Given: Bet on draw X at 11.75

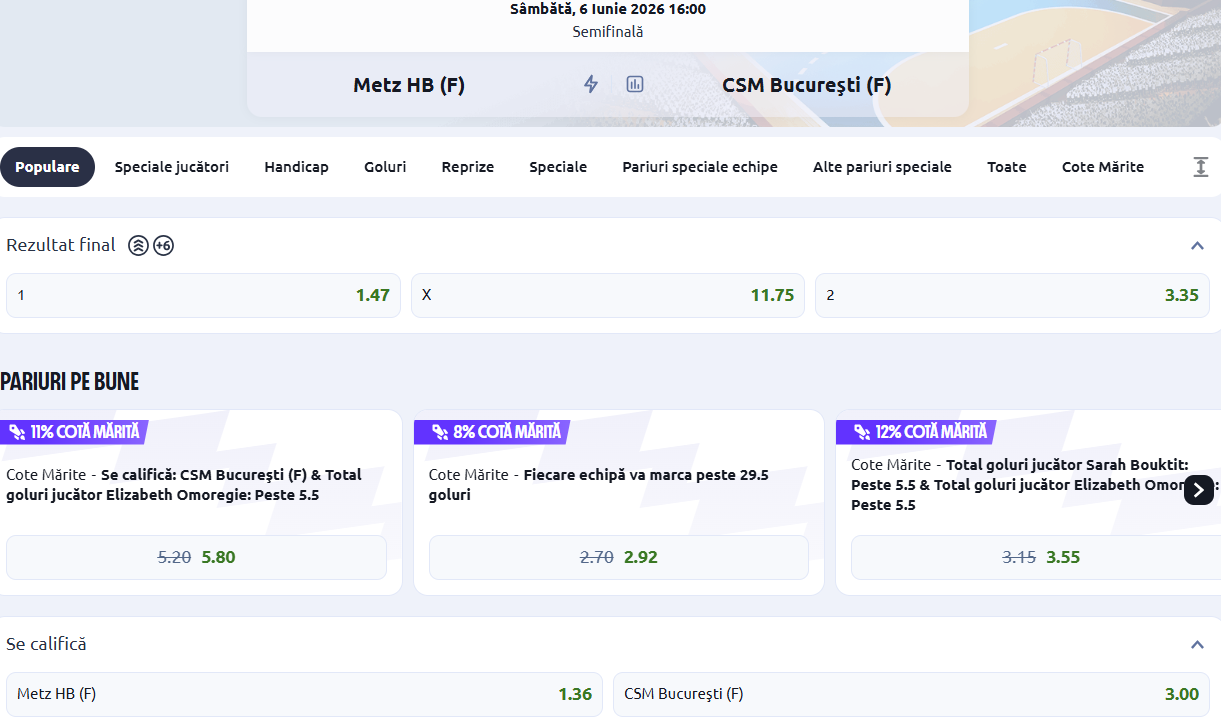Looking at the screenshot, I should (x=608, y=295).
